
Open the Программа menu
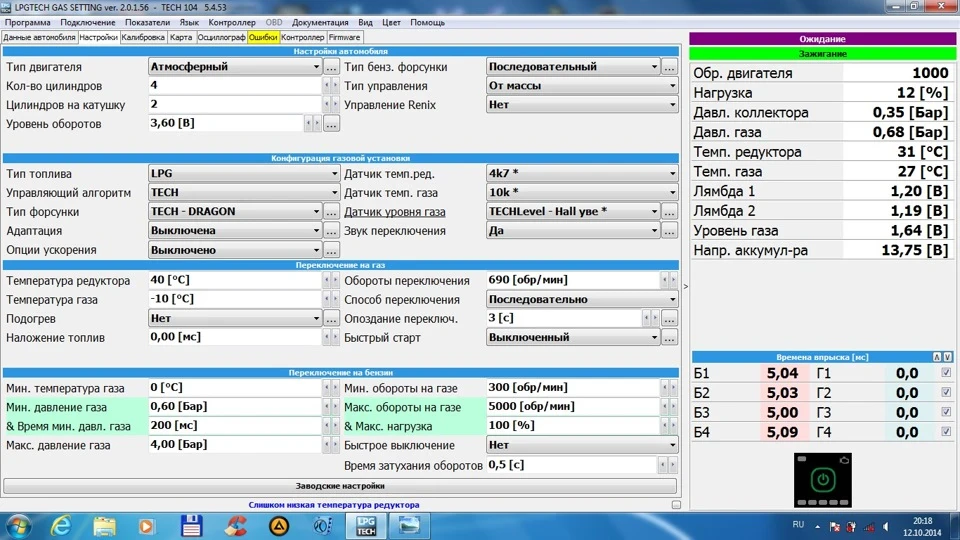tap(28, 23)
